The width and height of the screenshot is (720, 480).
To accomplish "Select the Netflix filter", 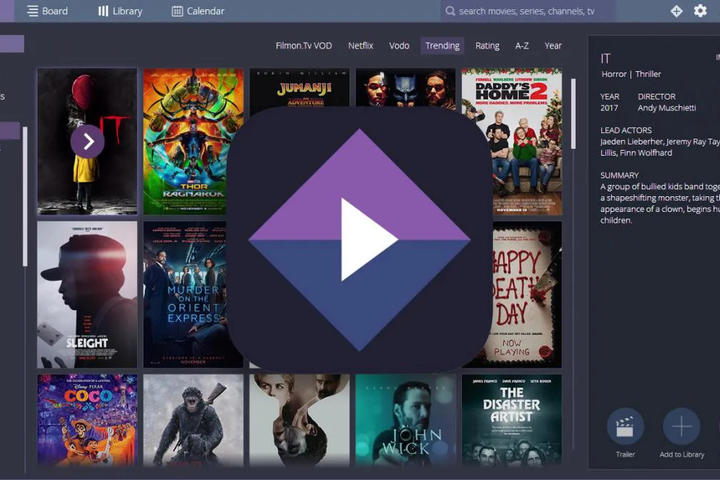I will (360, 46).
